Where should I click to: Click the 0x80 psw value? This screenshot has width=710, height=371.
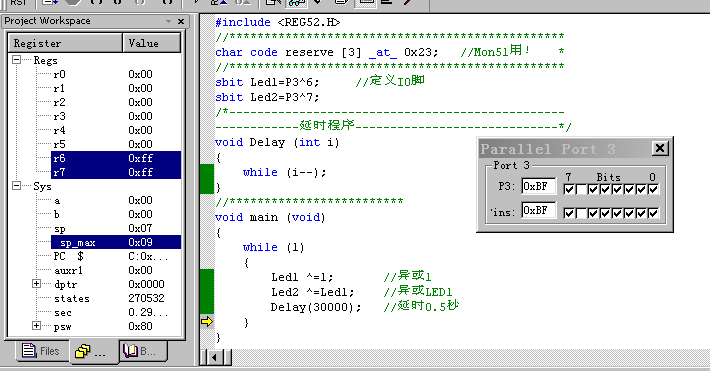coord(140,326)
